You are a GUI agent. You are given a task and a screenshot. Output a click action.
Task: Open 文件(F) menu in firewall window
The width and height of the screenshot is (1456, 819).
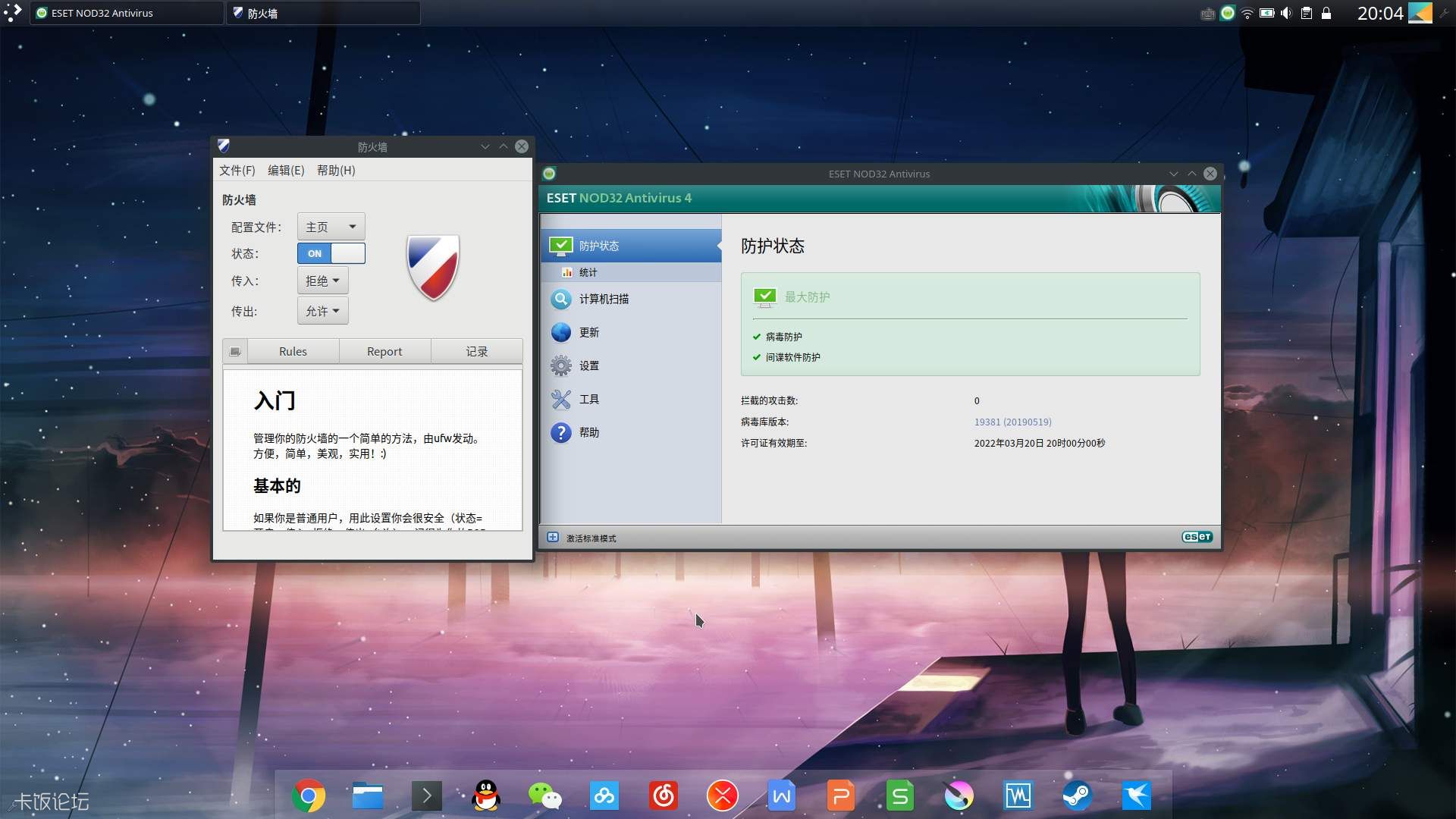[x=237, y=170]
